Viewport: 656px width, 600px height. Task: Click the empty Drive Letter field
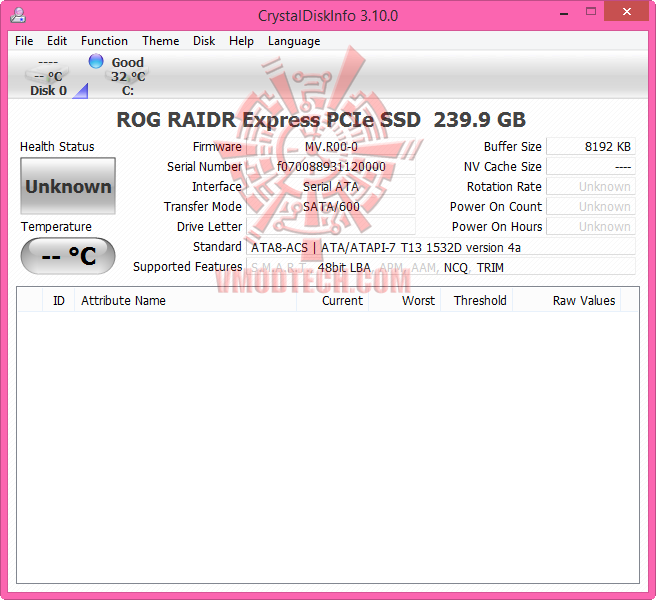(331, 227)
